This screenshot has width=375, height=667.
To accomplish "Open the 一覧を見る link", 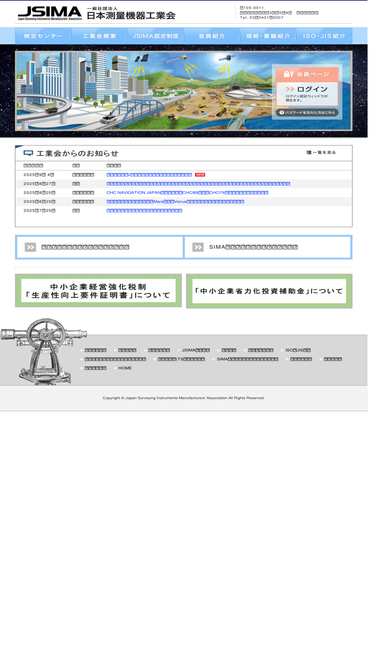I will coord(321,152).
